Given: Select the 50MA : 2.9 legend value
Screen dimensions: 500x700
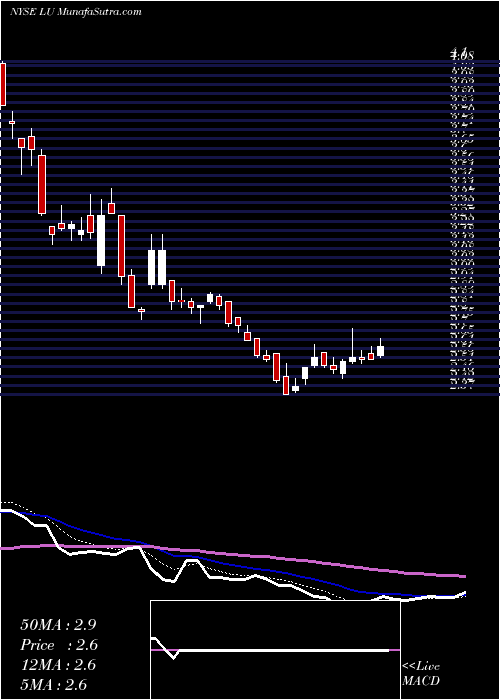Looking at the screenshot, I should (x=58, y=625).
